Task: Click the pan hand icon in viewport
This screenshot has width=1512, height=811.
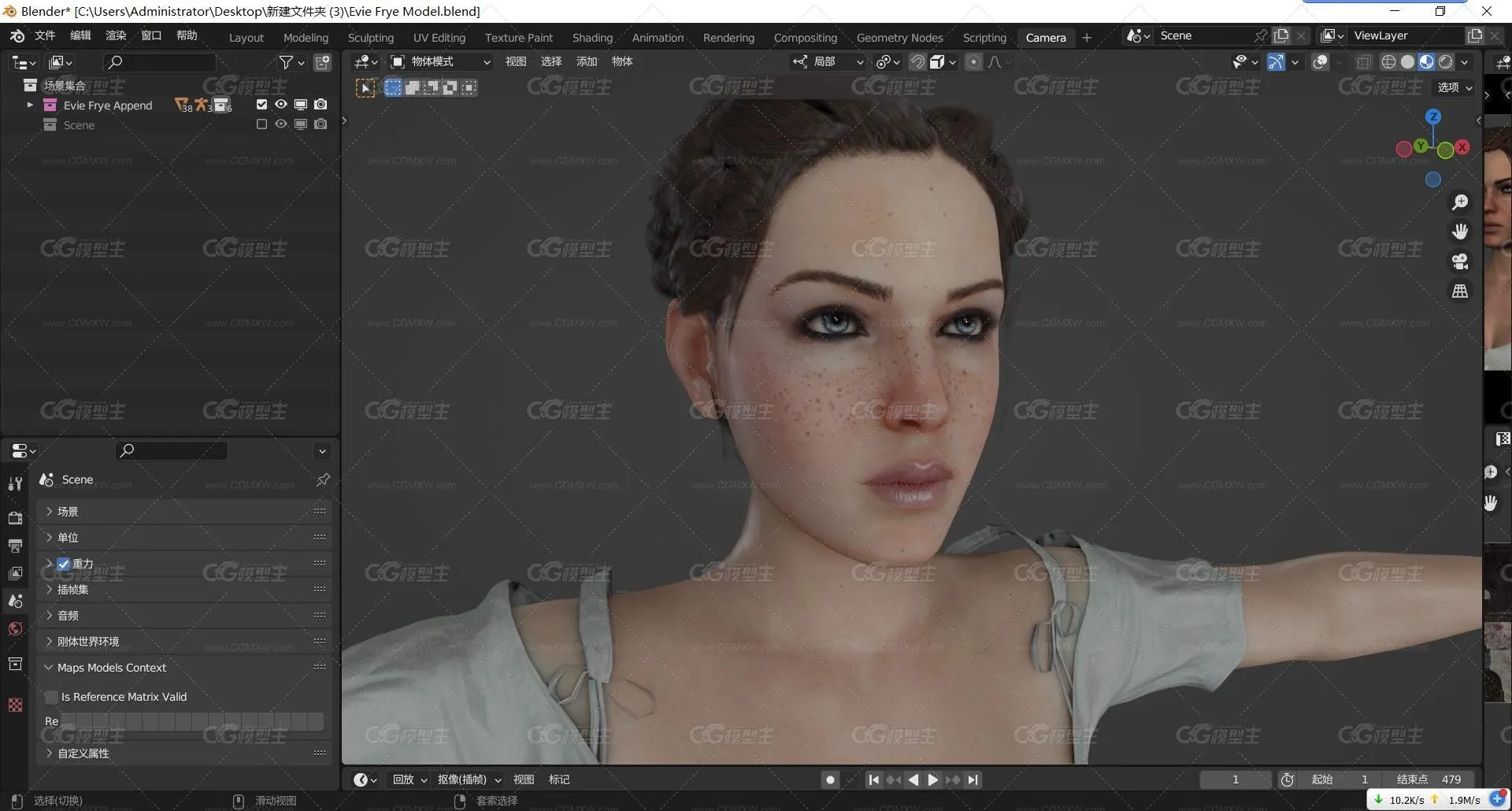Action: (1460, 231)
